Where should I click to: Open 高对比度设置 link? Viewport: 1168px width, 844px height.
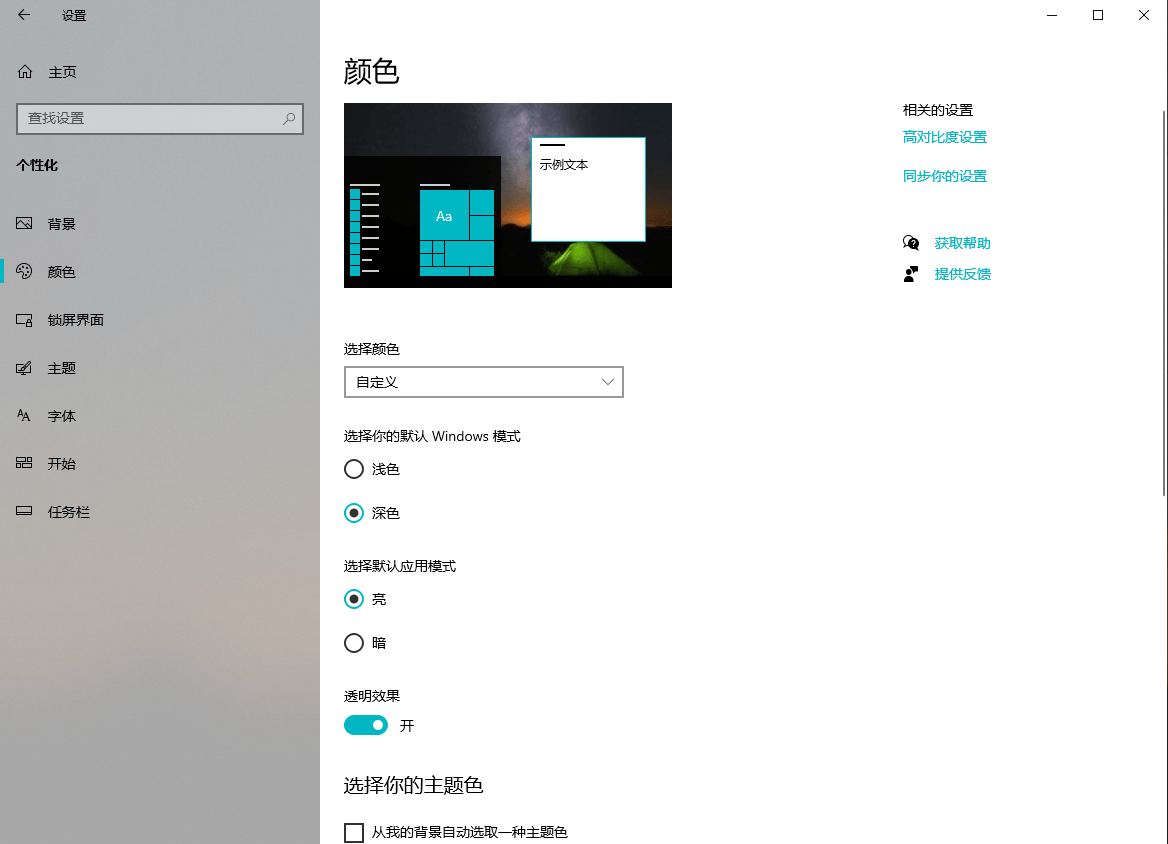click(944, 137)
